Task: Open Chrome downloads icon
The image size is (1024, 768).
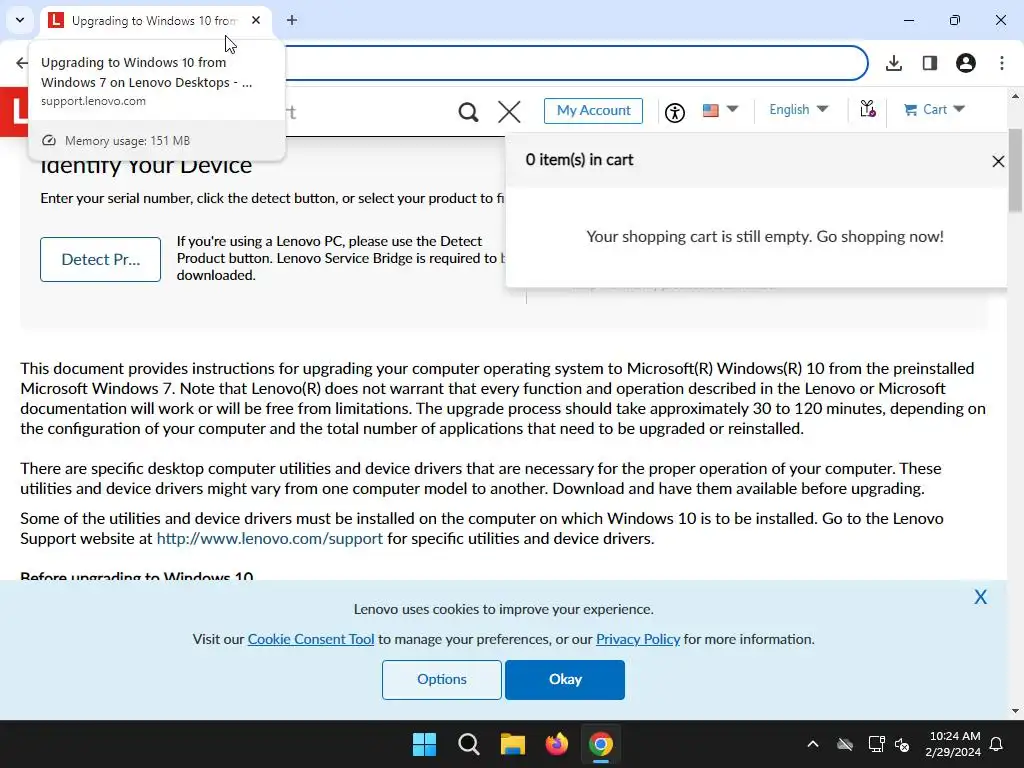Action: 894,63
